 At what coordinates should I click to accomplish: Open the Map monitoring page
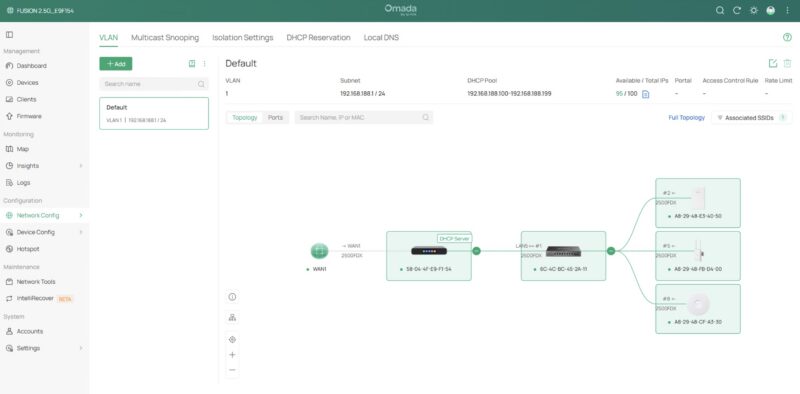(x=22, y=149)
